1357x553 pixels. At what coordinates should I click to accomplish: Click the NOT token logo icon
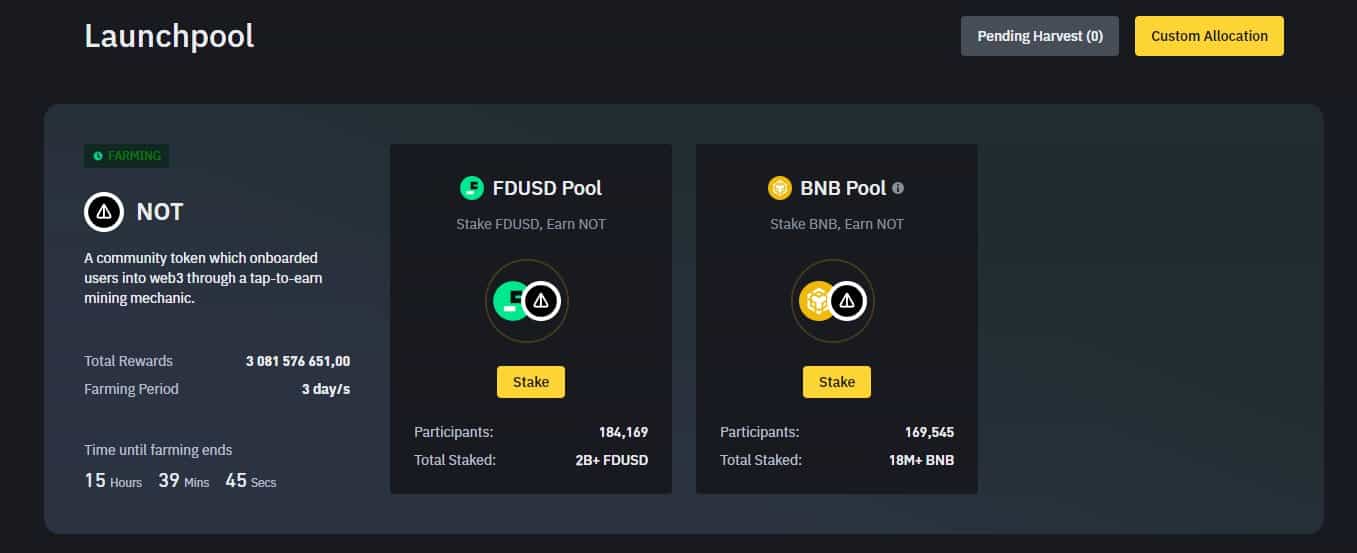point(103,212)
